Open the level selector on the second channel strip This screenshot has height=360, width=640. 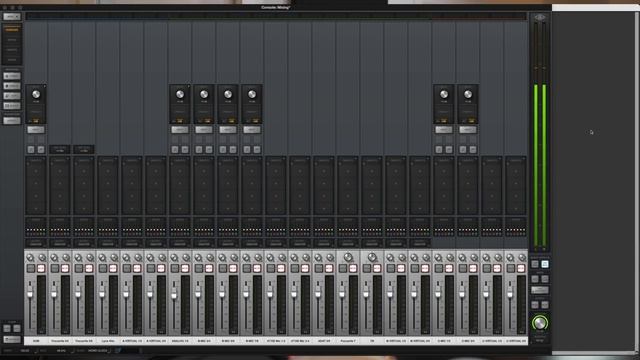point(60,149)
